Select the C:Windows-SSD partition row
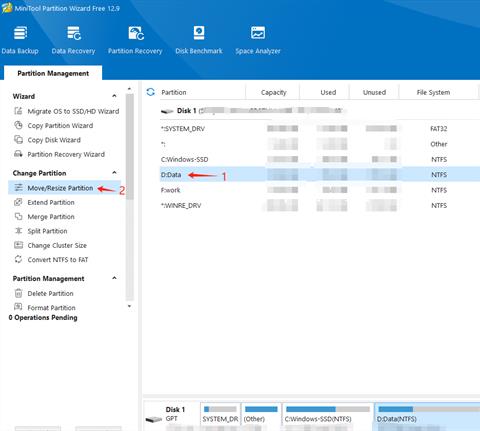Viewport: 480px width, 431px height. [320, 159]
